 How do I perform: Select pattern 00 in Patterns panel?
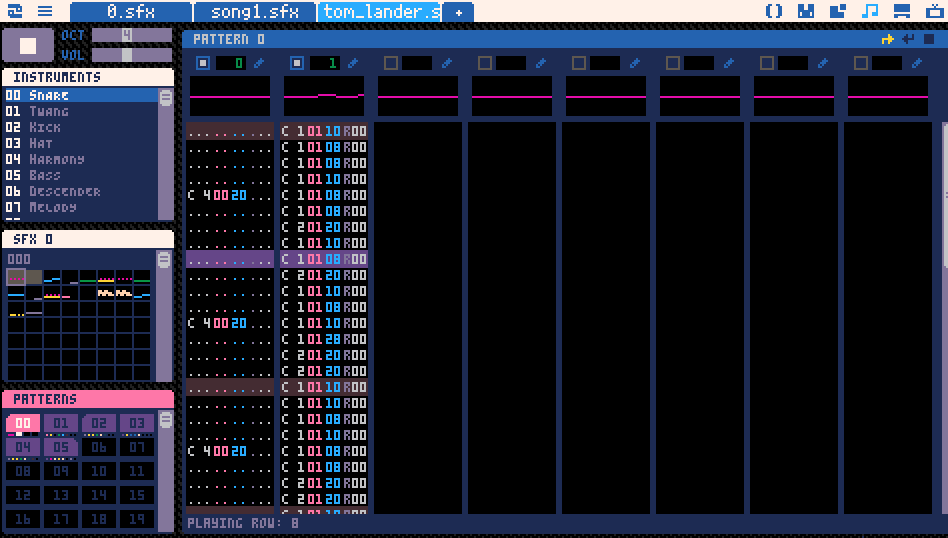(x=23, y=424)
